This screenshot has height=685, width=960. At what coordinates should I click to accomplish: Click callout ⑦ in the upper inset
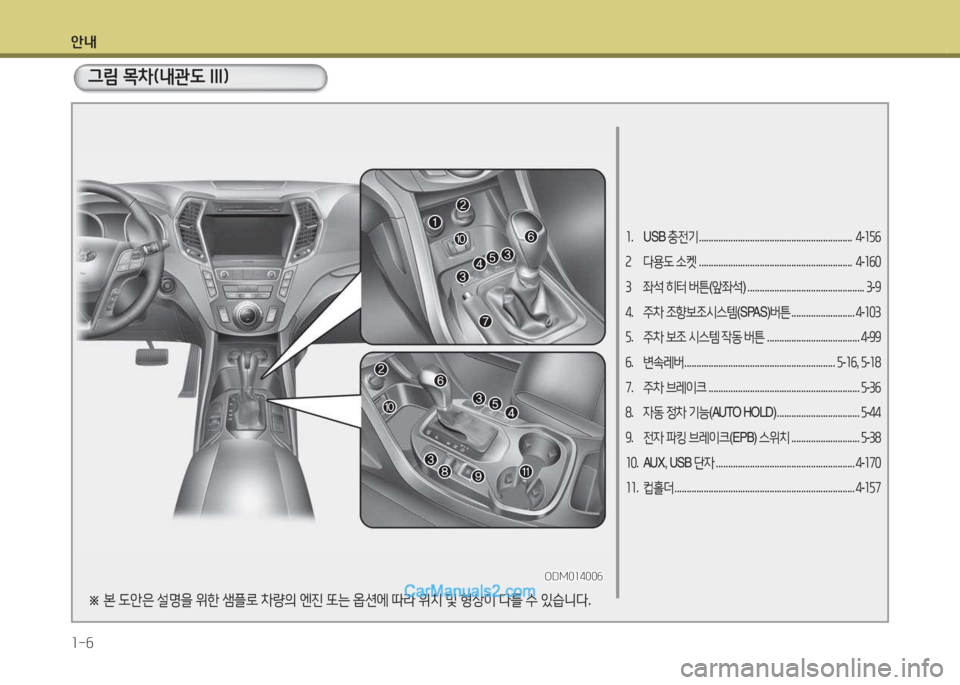486,321
